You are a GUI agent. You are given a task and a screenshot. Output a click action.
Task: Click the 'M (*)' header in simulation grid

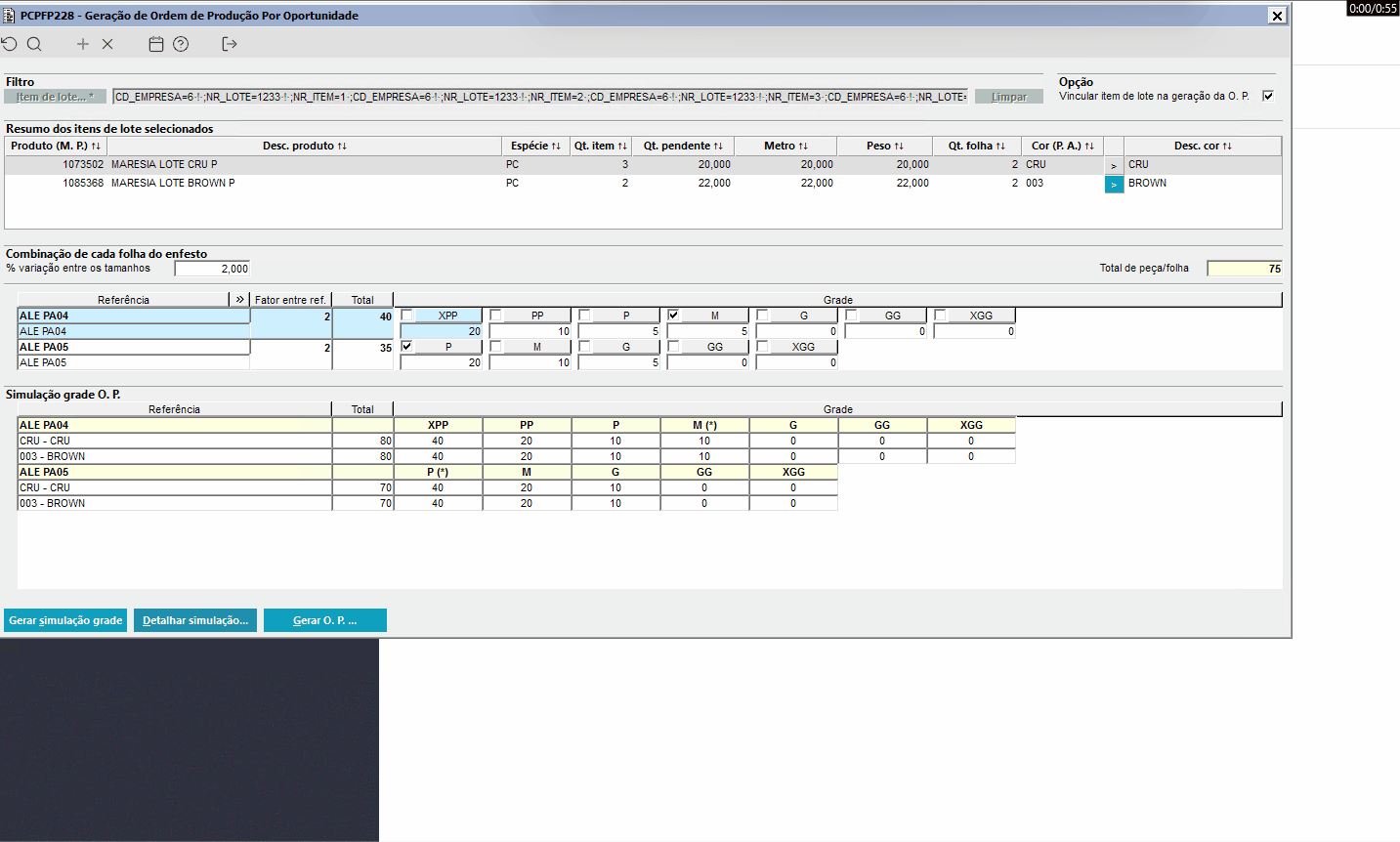pyautogui.click(x=704, y=425)
